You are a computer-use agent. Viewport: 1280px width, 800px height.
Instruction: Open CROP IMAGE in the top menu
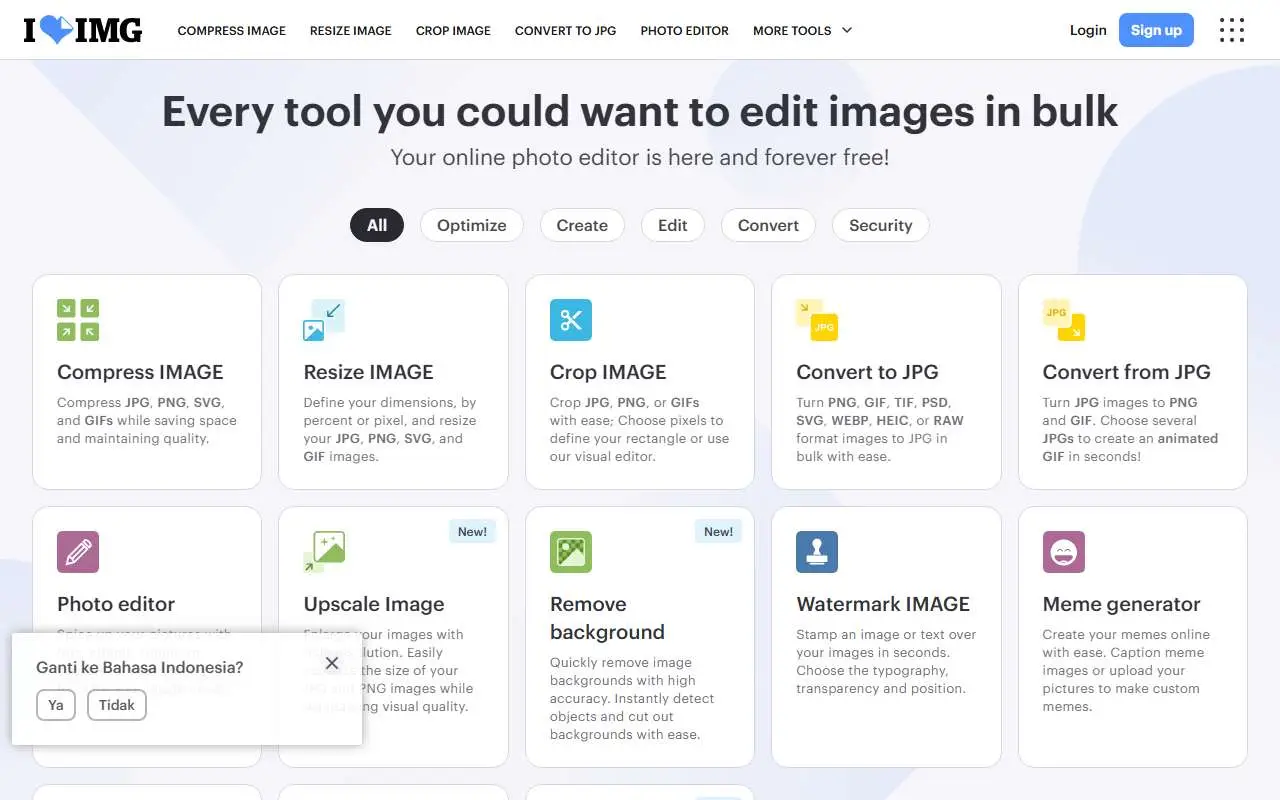point(453,30)
